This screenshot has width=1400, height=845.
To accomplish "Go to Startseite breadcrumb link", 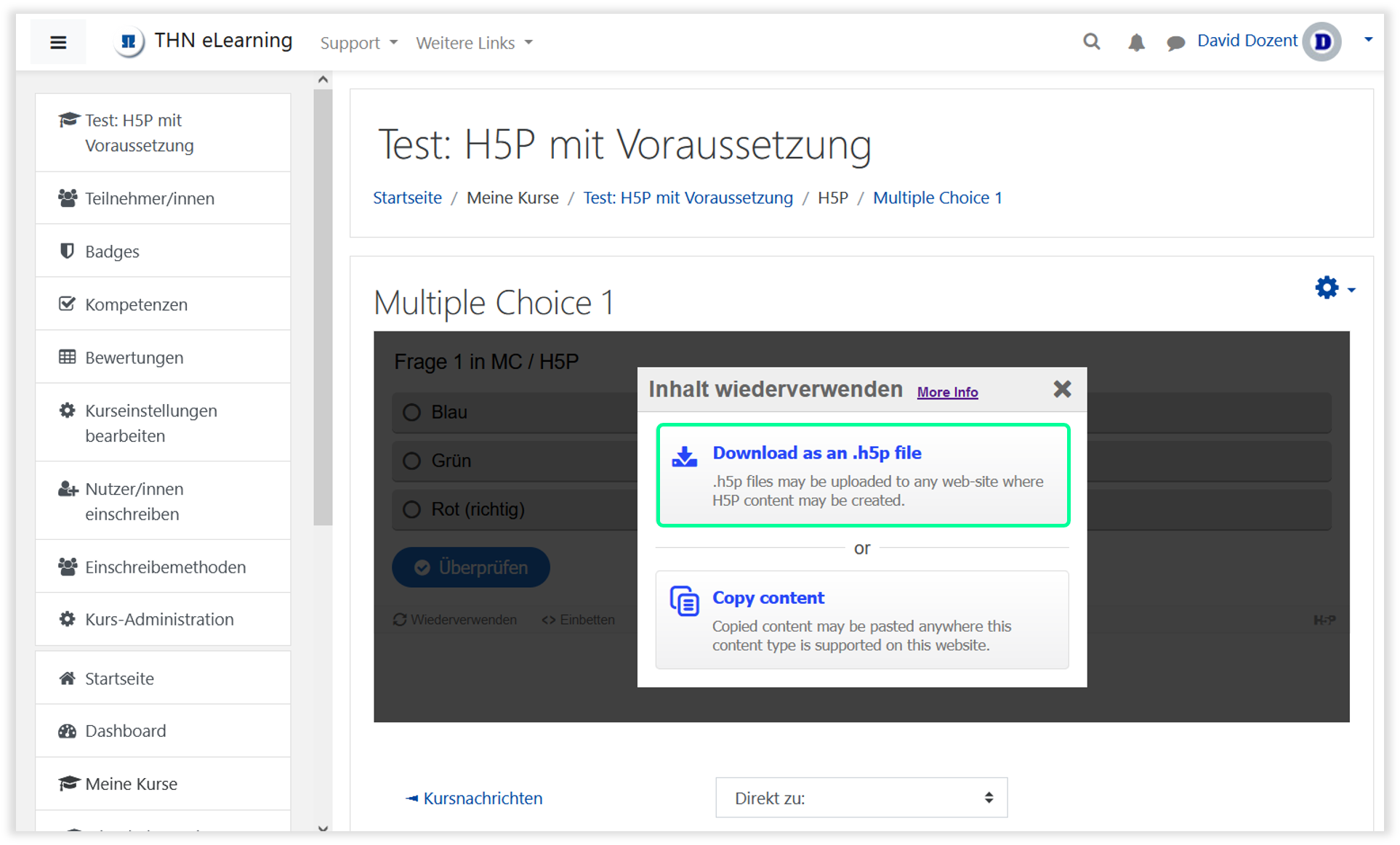I will pyautogui.click(x=407, y=198).
